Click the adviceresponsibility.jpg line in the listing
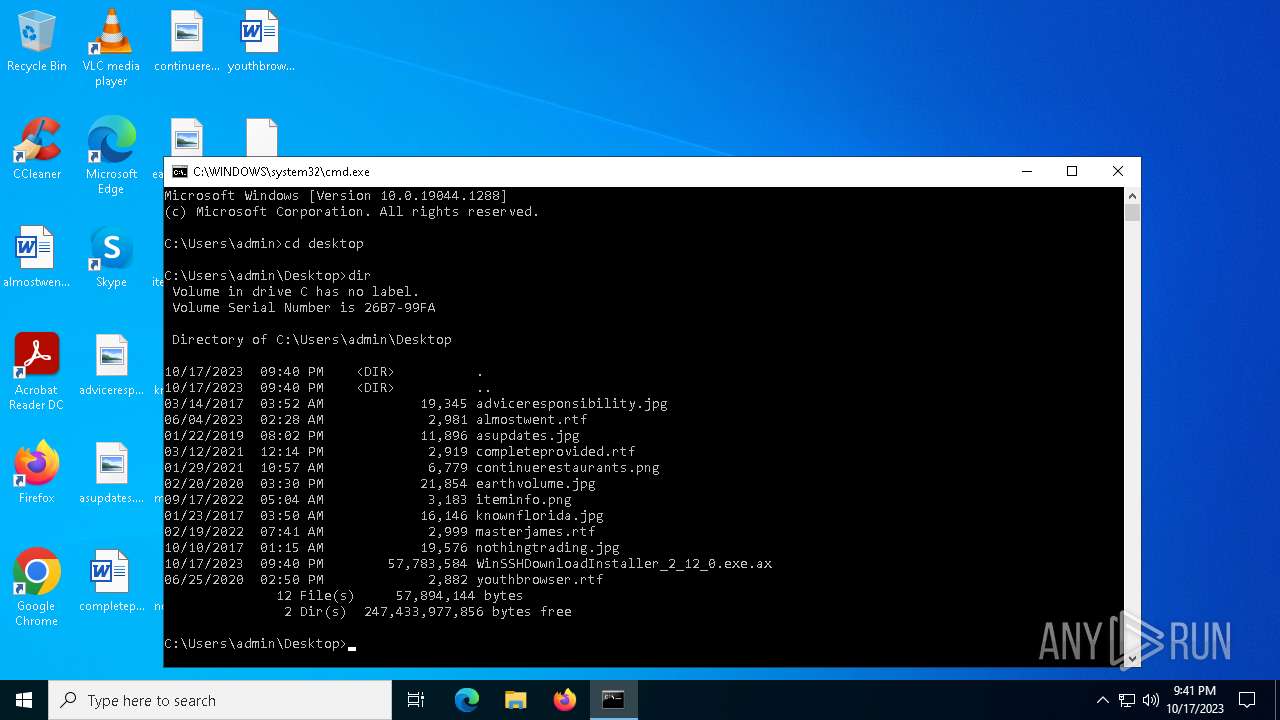The image size is (1280, 720). [416, 404]
